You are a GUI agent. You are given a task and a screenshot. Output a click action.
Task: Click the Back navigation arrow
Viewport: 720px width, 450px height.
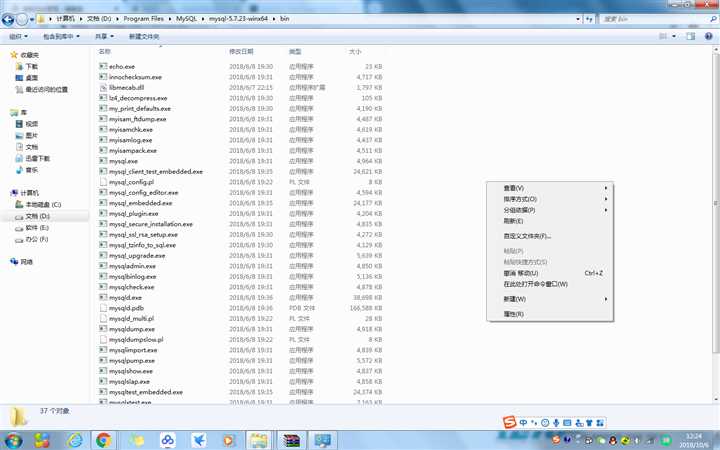[x=8, y=19]
